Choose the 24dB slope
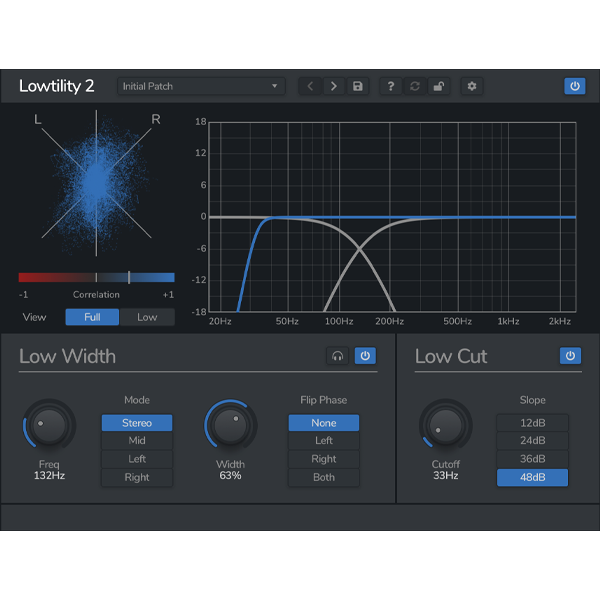 532,440
